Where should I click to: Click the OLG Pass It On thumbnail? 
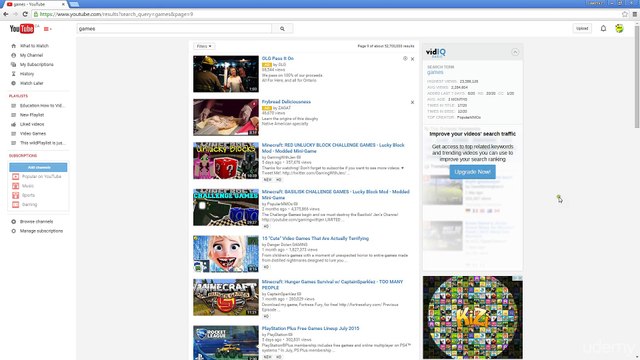point(226,74)
